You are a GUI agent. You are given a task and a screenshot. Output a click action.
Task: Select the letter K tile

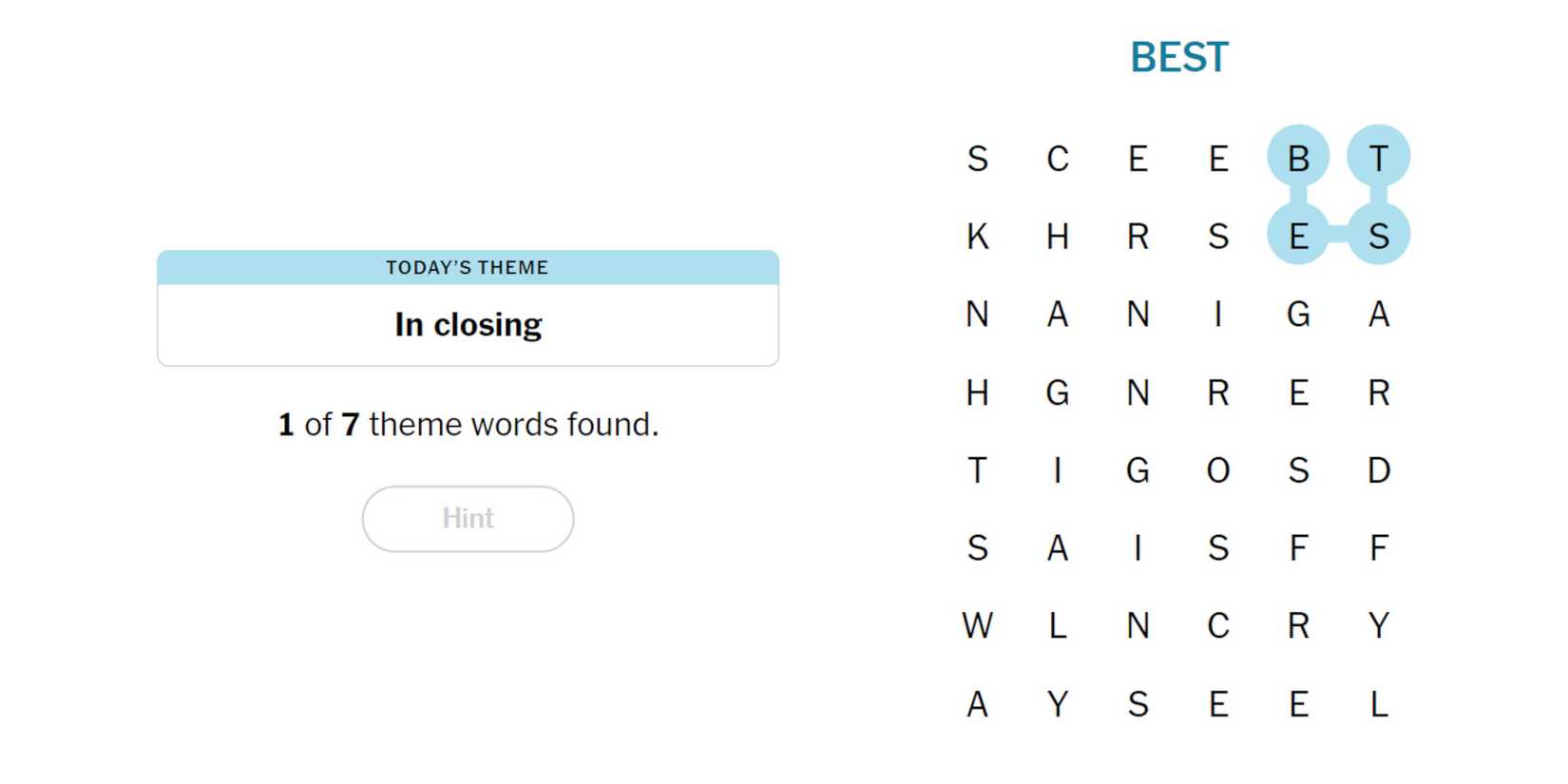[x=977, y=236]
